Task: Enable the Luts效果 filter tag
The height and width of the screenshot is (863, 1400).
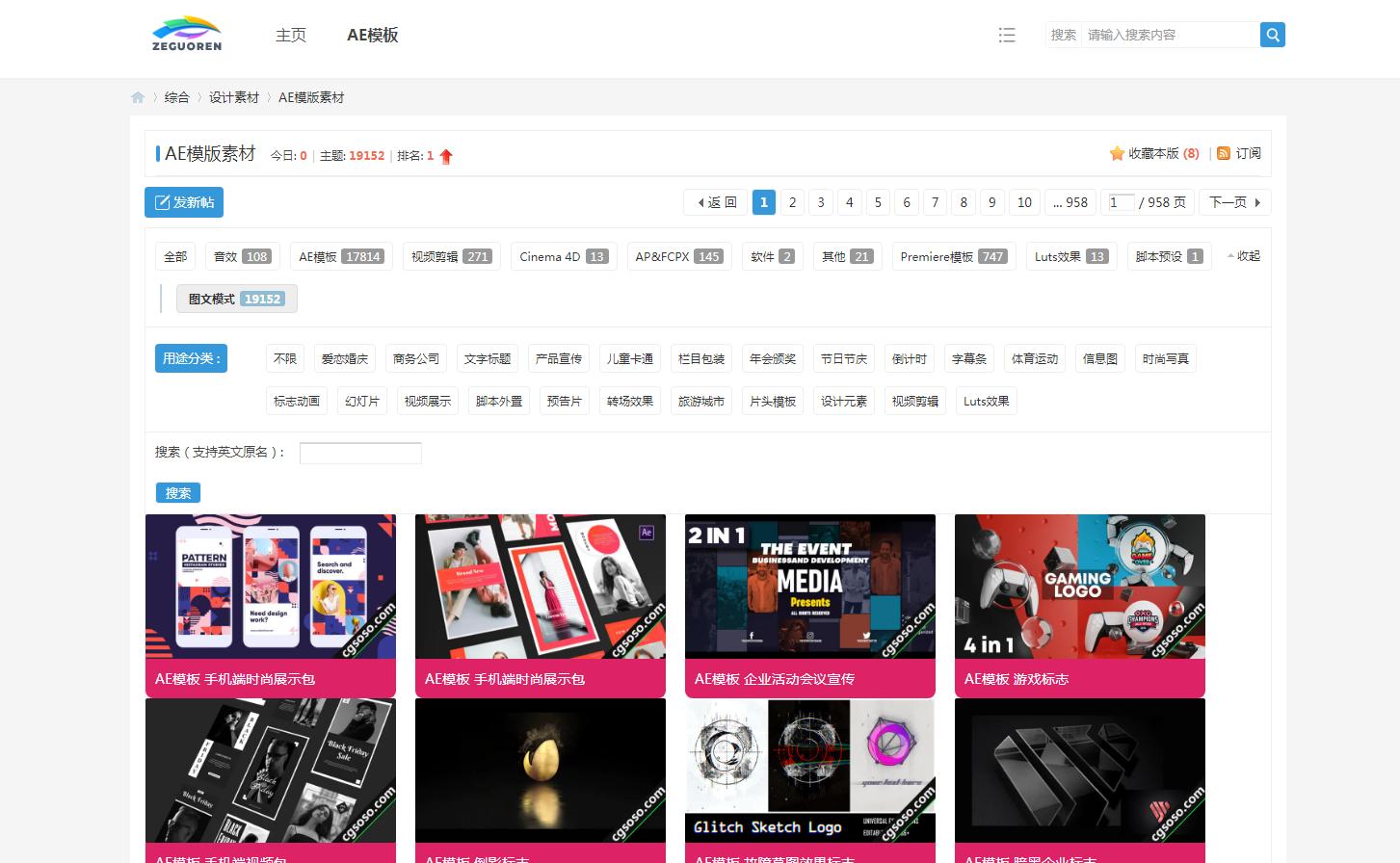Action: [1070, 255]
